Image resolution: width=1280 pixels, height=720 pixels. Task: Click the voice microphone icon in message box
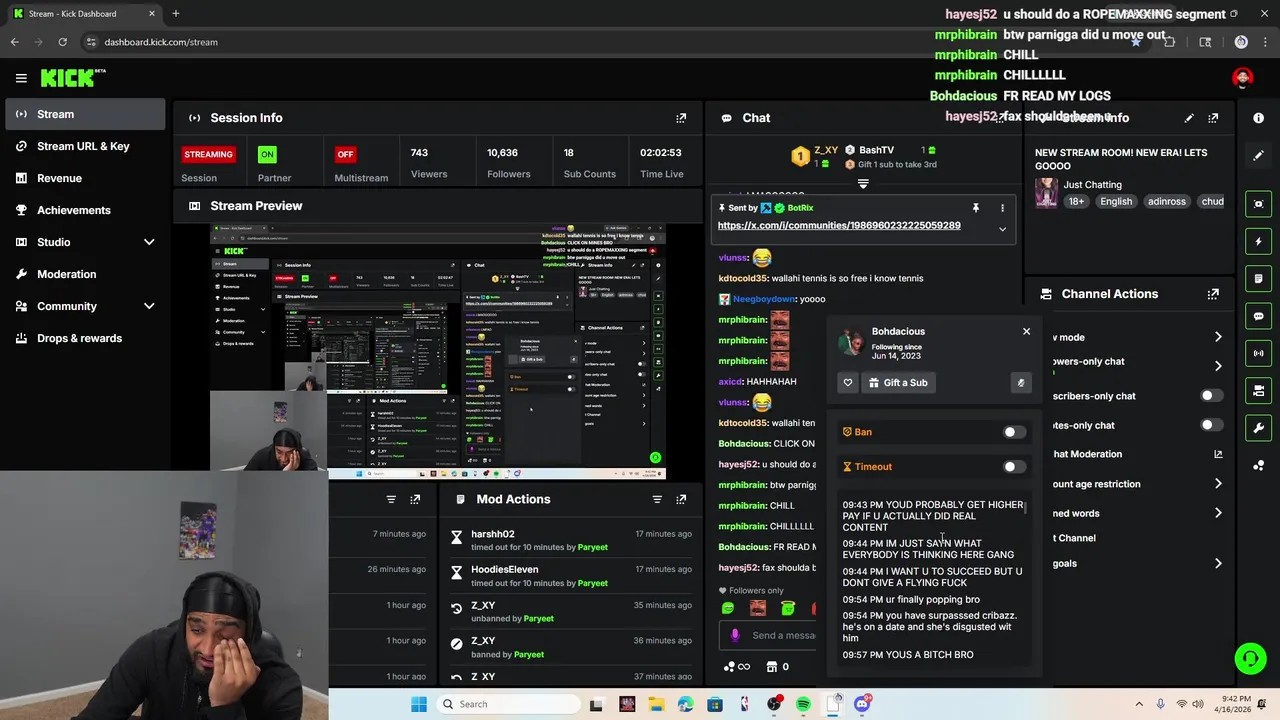click(735, 635)
